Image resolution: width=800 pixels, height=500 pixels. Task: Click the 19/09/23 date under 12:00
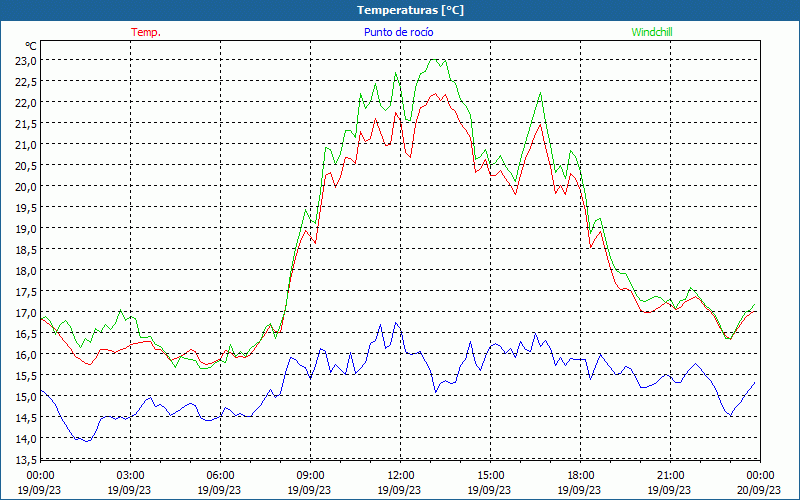(x=399, y=490)
